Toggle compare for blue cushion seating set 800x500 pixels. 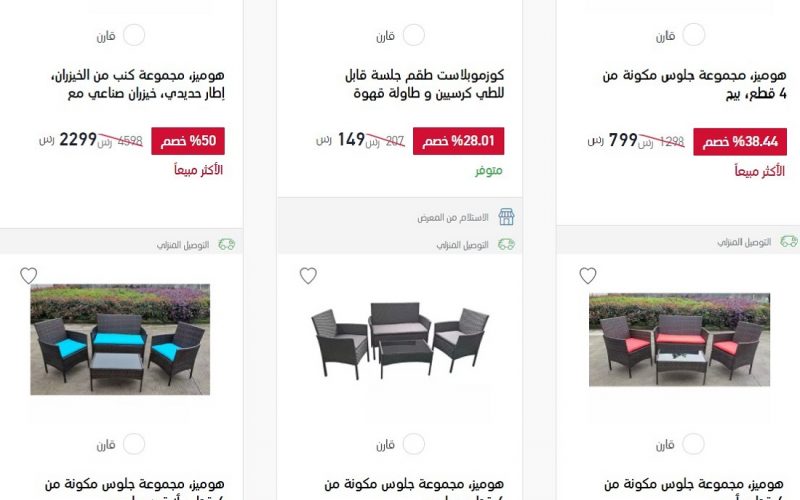pyautogui.click(x=134, y=444)
